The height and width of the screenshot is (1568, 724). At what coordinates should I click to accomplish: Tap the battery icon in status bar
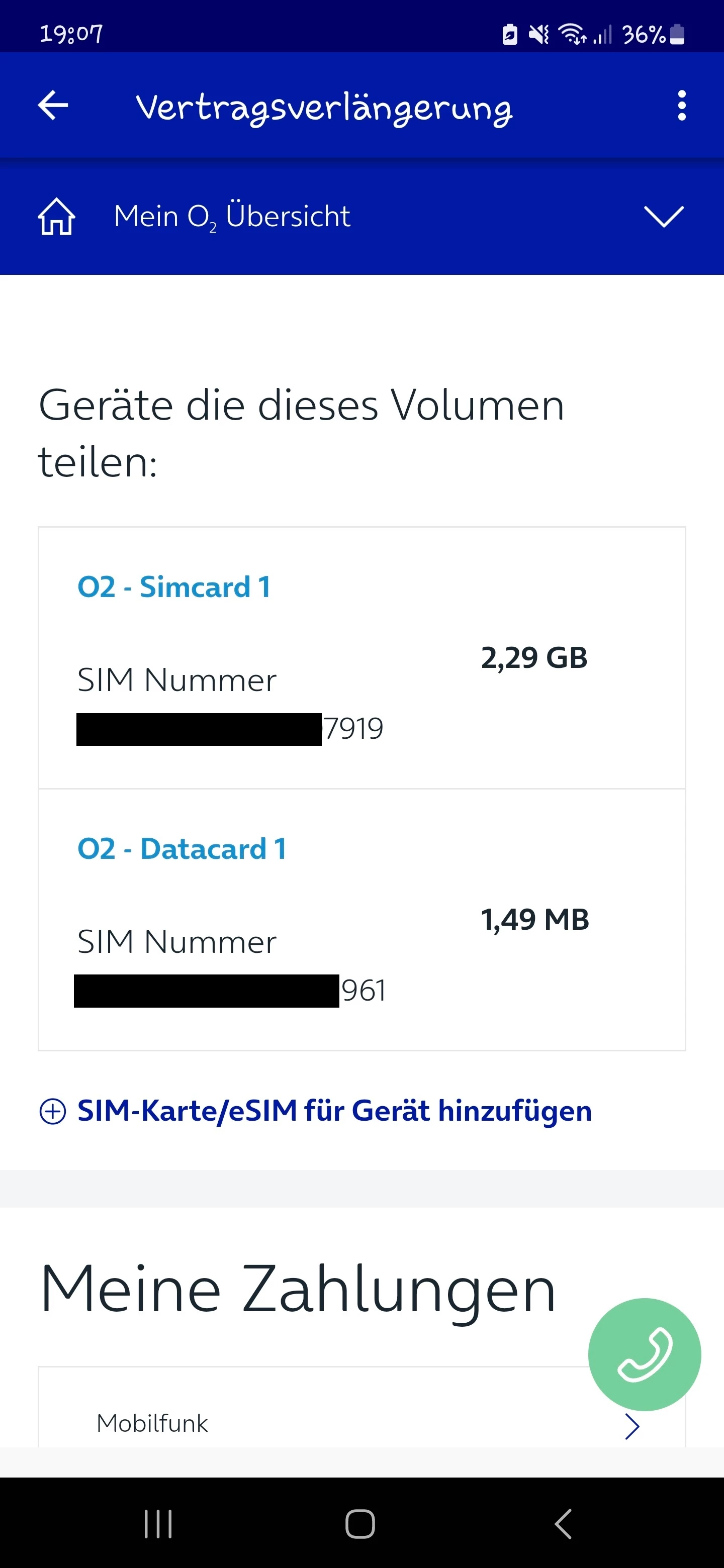(x=677, y=34)
